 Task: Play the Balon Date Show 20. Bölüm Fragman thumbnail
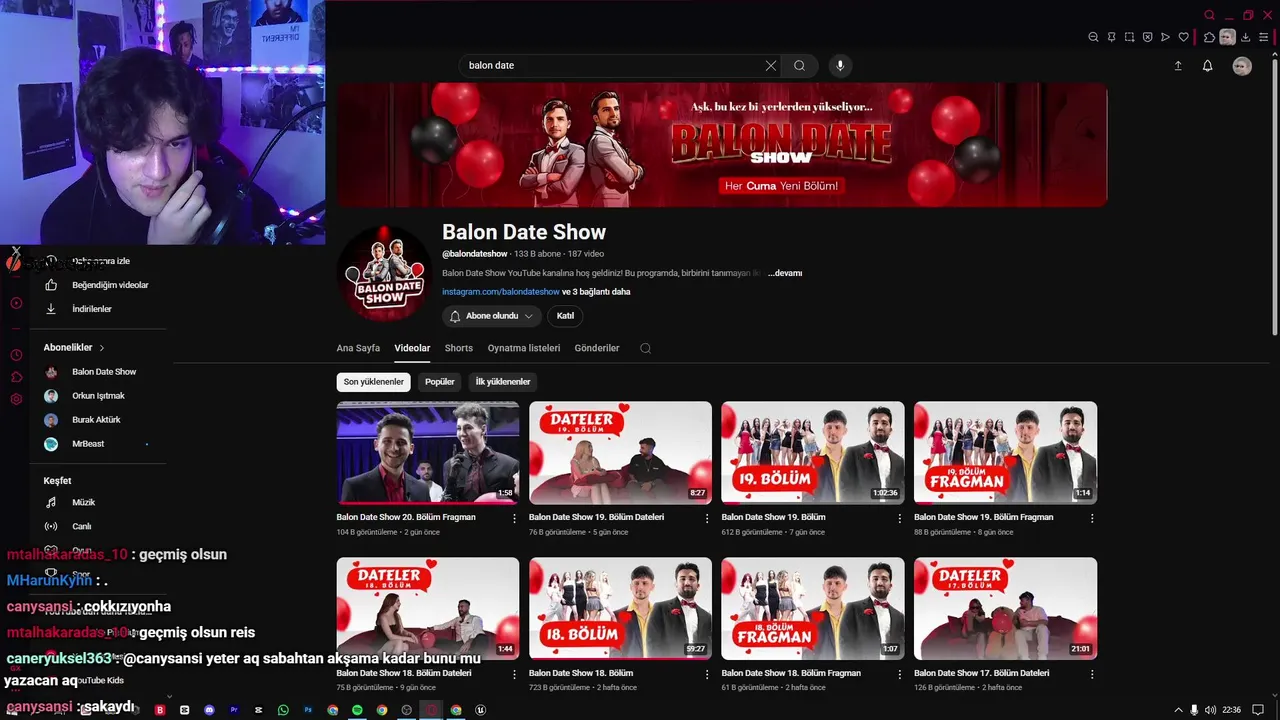[x=428, y=453]
